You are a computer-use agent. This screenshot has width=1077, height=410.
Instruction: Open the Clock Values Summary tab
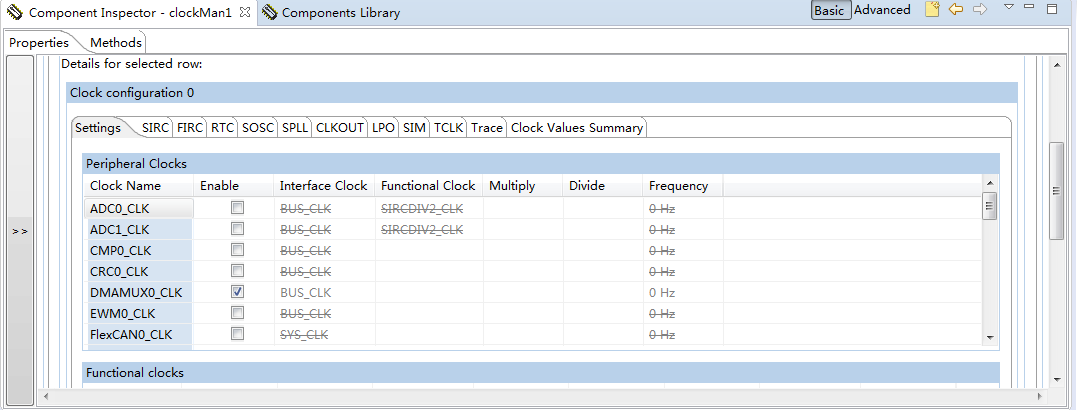point(577,128)
